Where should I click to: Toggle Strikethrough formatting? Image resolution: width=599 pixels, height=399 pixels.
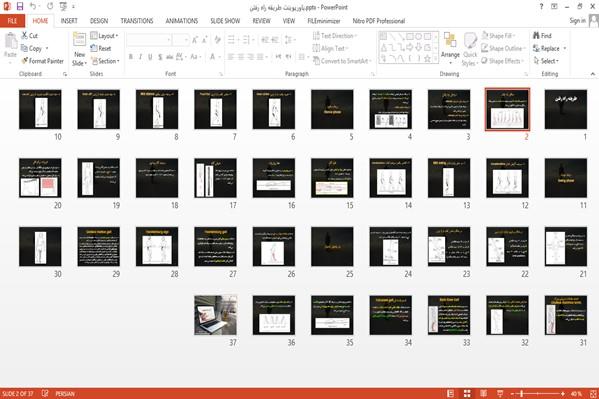tap(169, 57)
